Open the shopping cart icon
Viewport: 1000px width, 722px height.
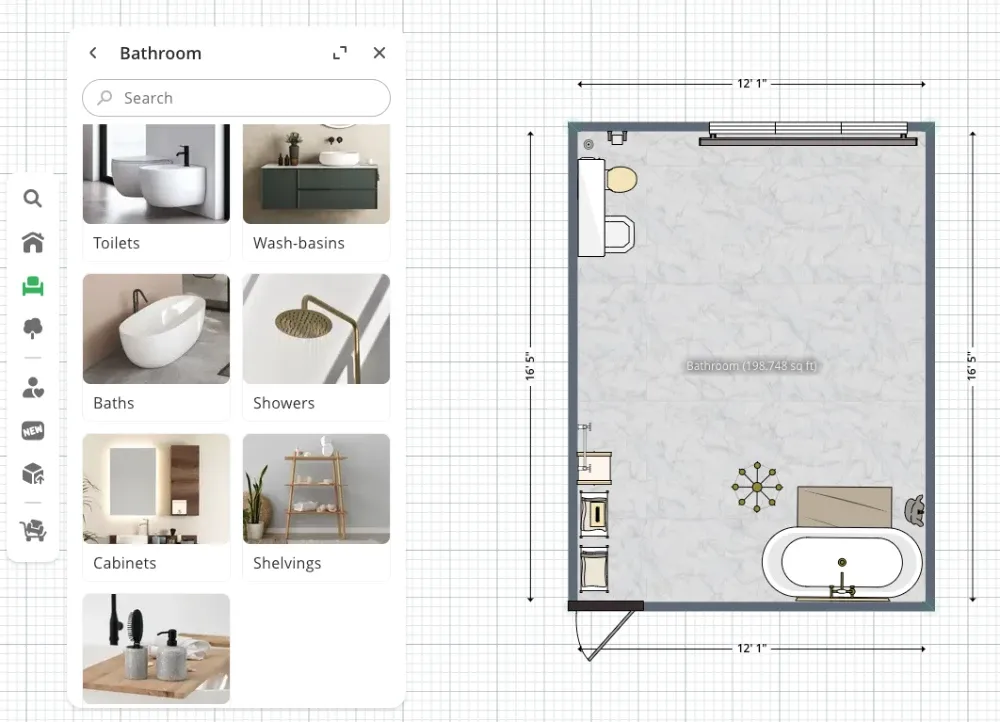pos(33,530)
